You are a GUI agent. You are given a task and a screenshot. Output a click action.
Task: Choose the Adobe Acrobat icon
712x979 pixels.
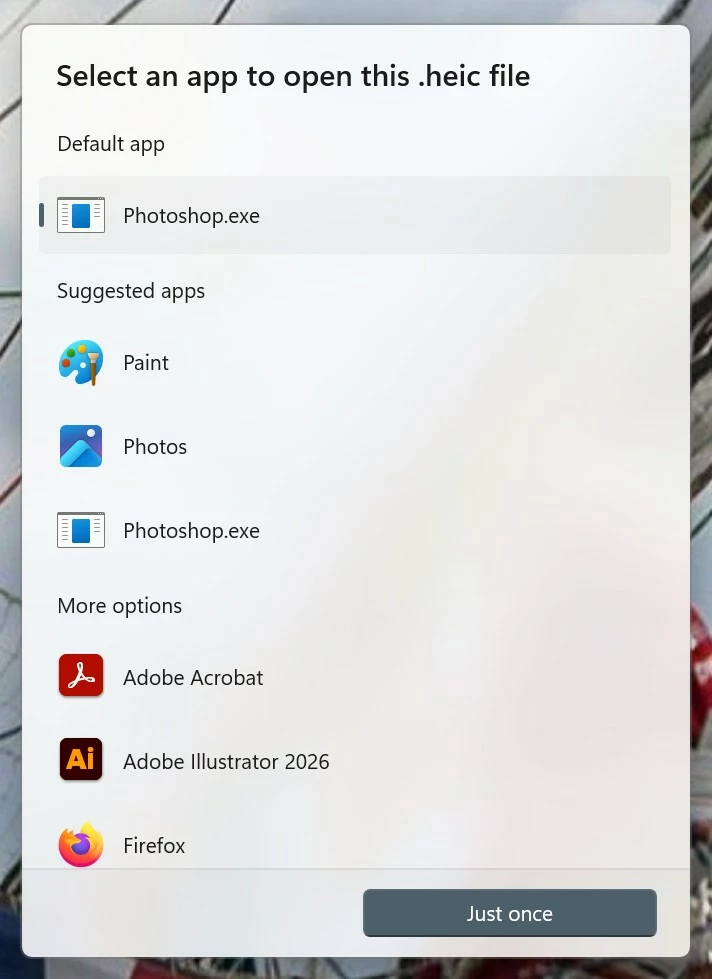[x=81, y=675]
